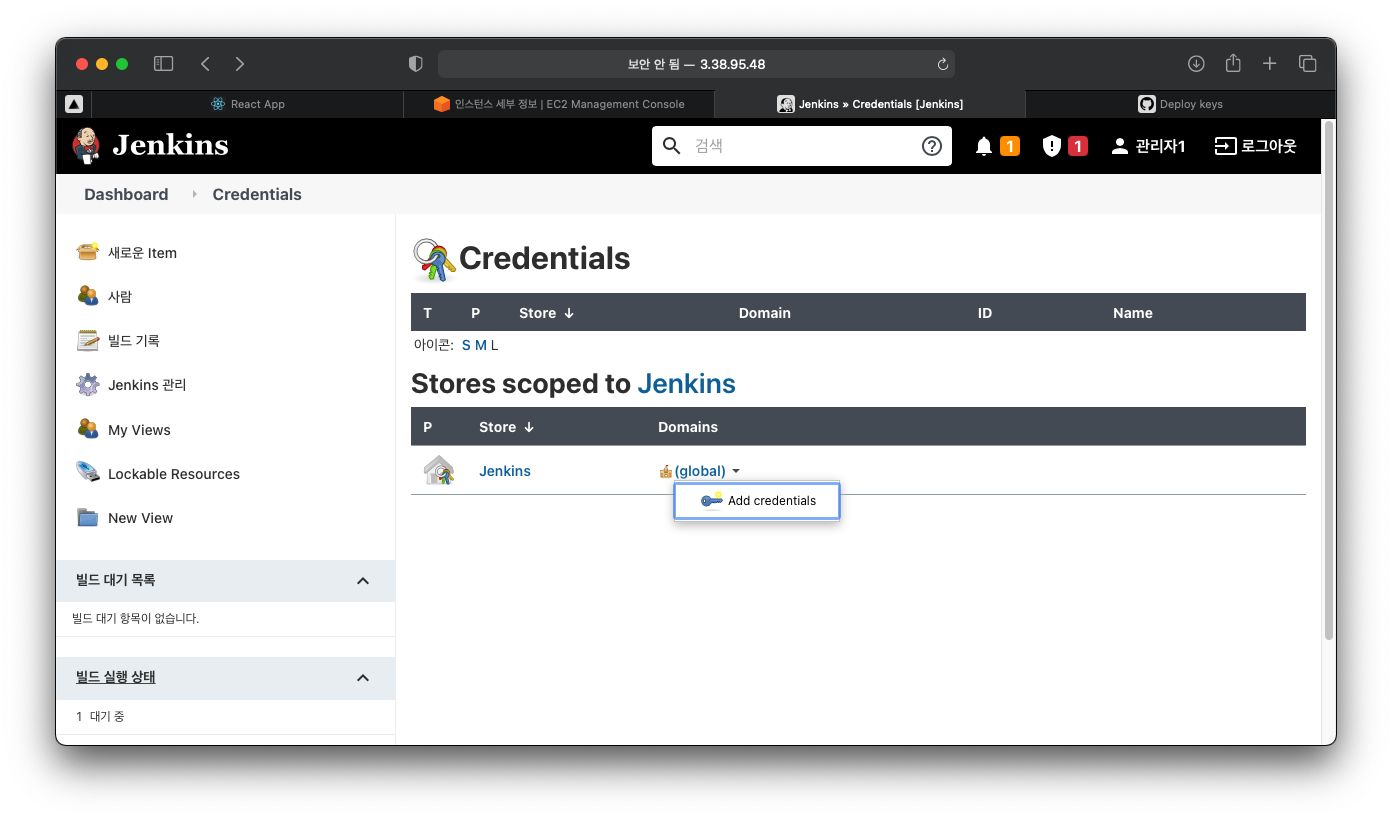This screenshot has height=819, width=1392.
Task: Click the page vertical scrollbar
Action: click(x=1329, y=380)
